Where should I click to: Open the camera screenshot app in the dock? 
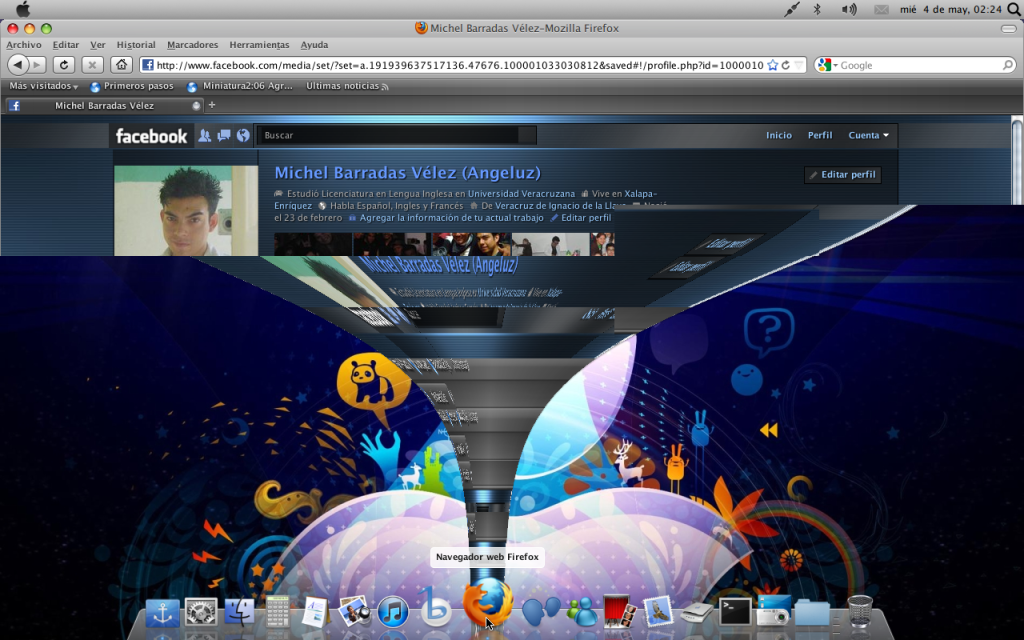774,611
